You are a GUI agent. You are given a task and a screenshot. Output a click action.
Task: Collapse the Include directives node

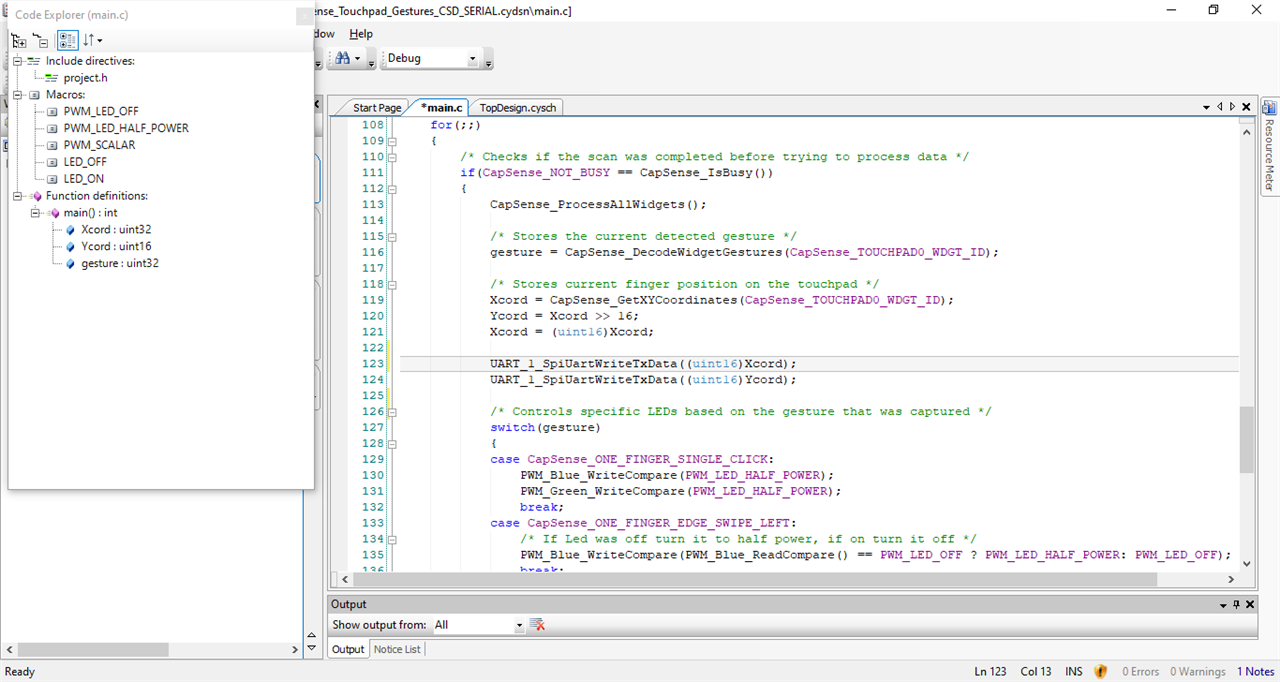(17, 61)
